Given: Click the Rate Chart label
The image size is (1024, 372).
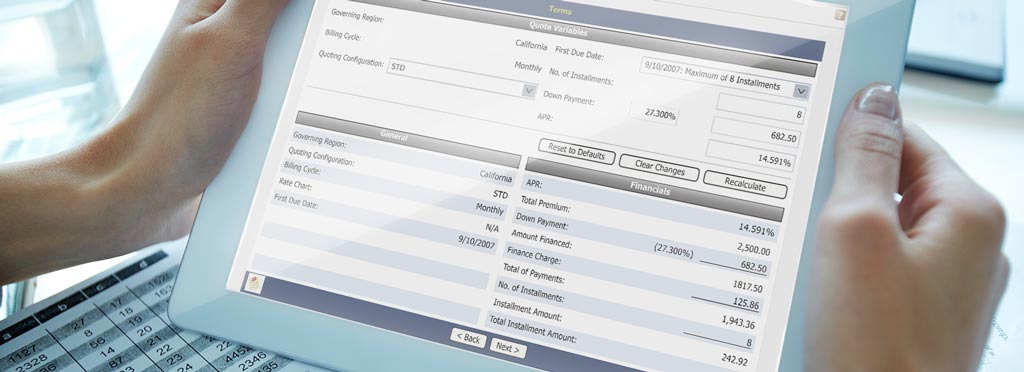Looking at the screenshot, I should click(x=296, y=186).
